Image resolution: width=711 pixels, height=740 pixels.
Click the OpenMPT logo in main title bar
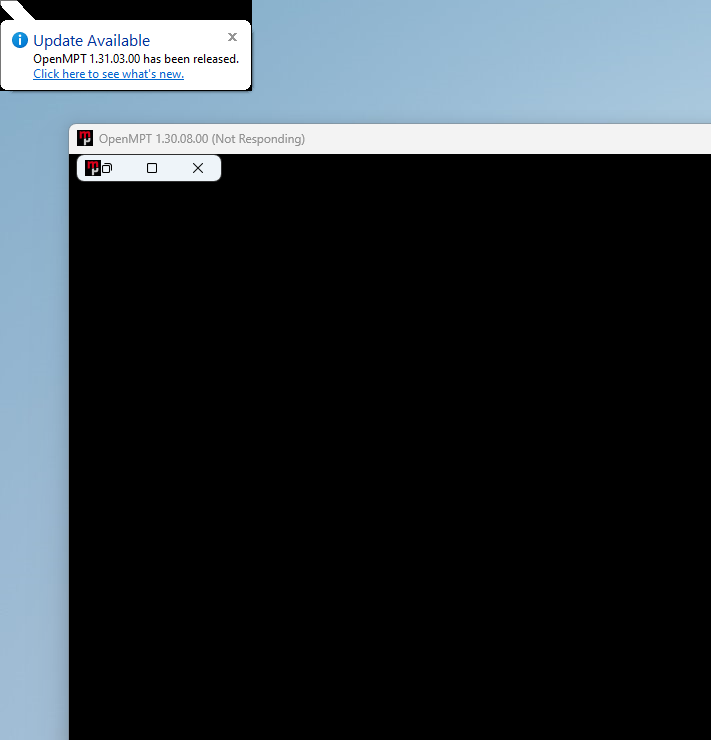pyautogui.click(x=85, y=139)
